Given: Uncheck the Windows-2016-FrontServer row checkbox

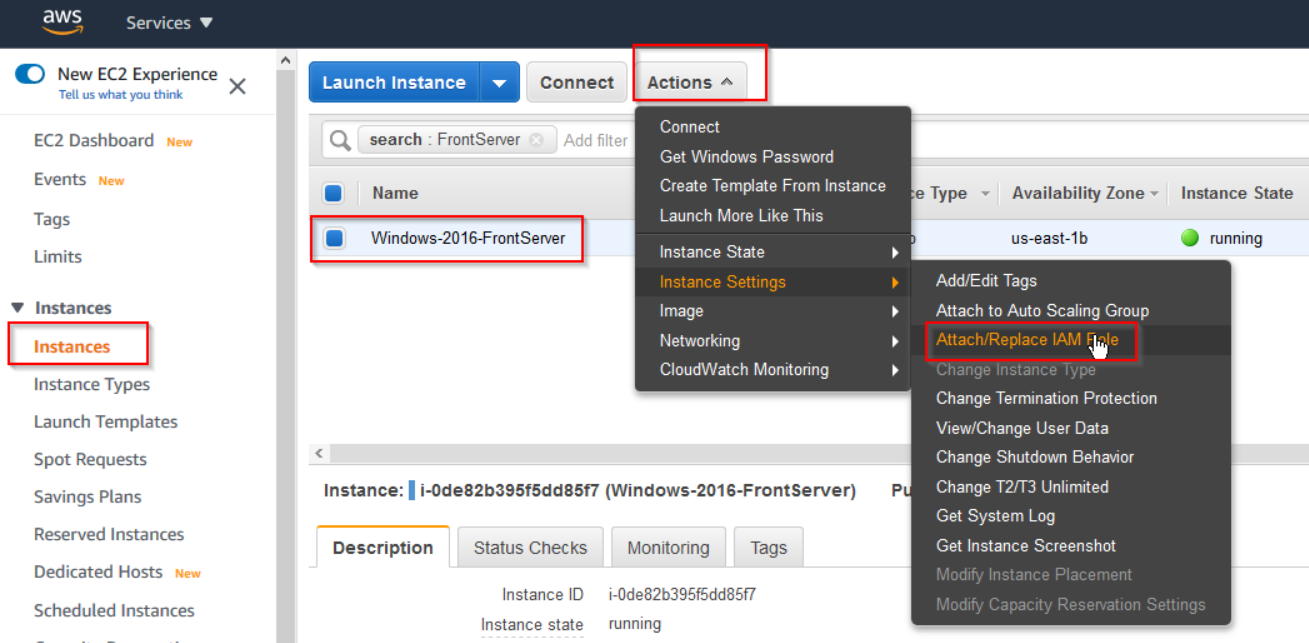Looking at the screenshot, I should point(334,238).
